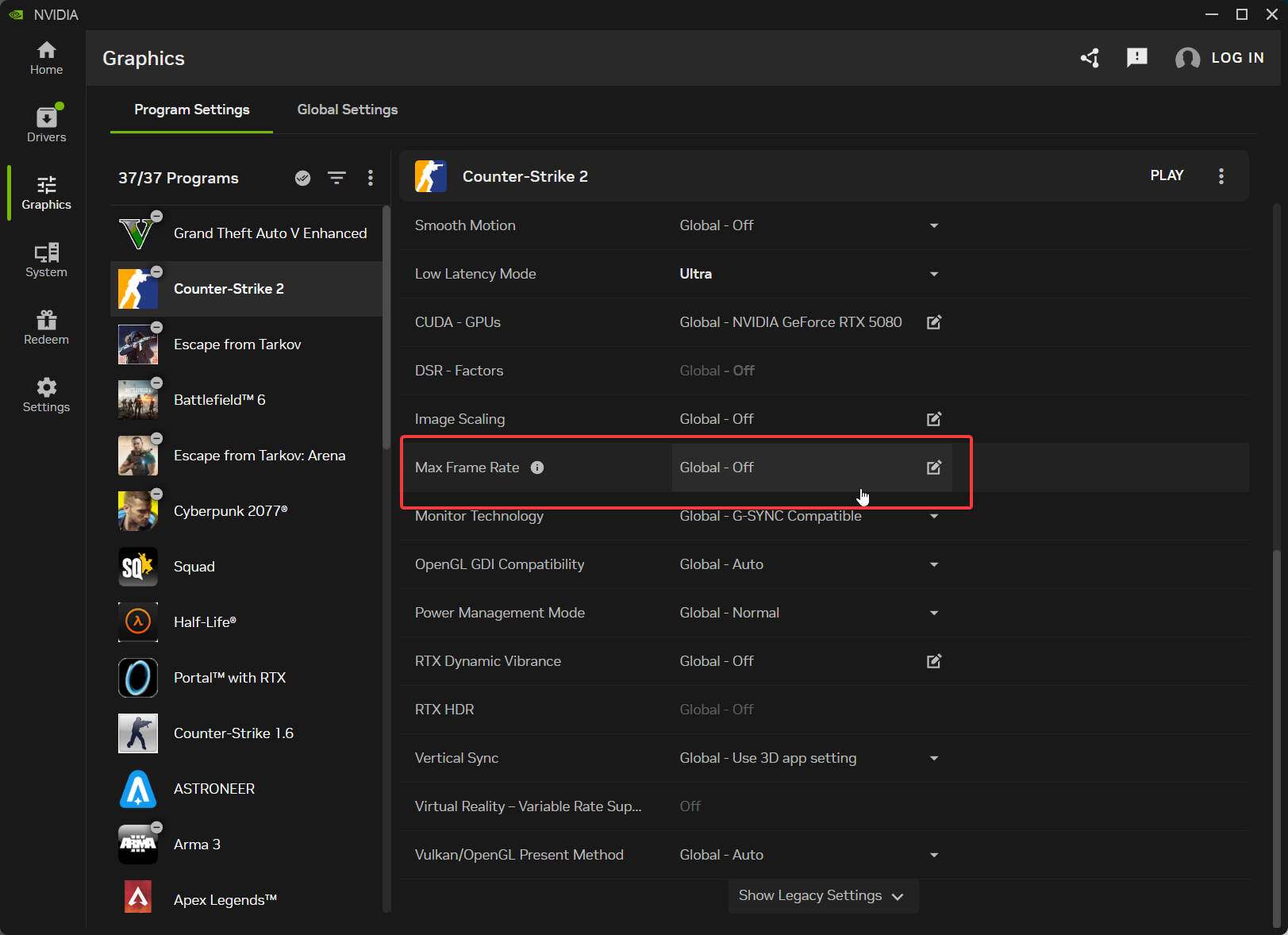
Task: Edit the Image Scaling setting
Action: tap(934, 419)
